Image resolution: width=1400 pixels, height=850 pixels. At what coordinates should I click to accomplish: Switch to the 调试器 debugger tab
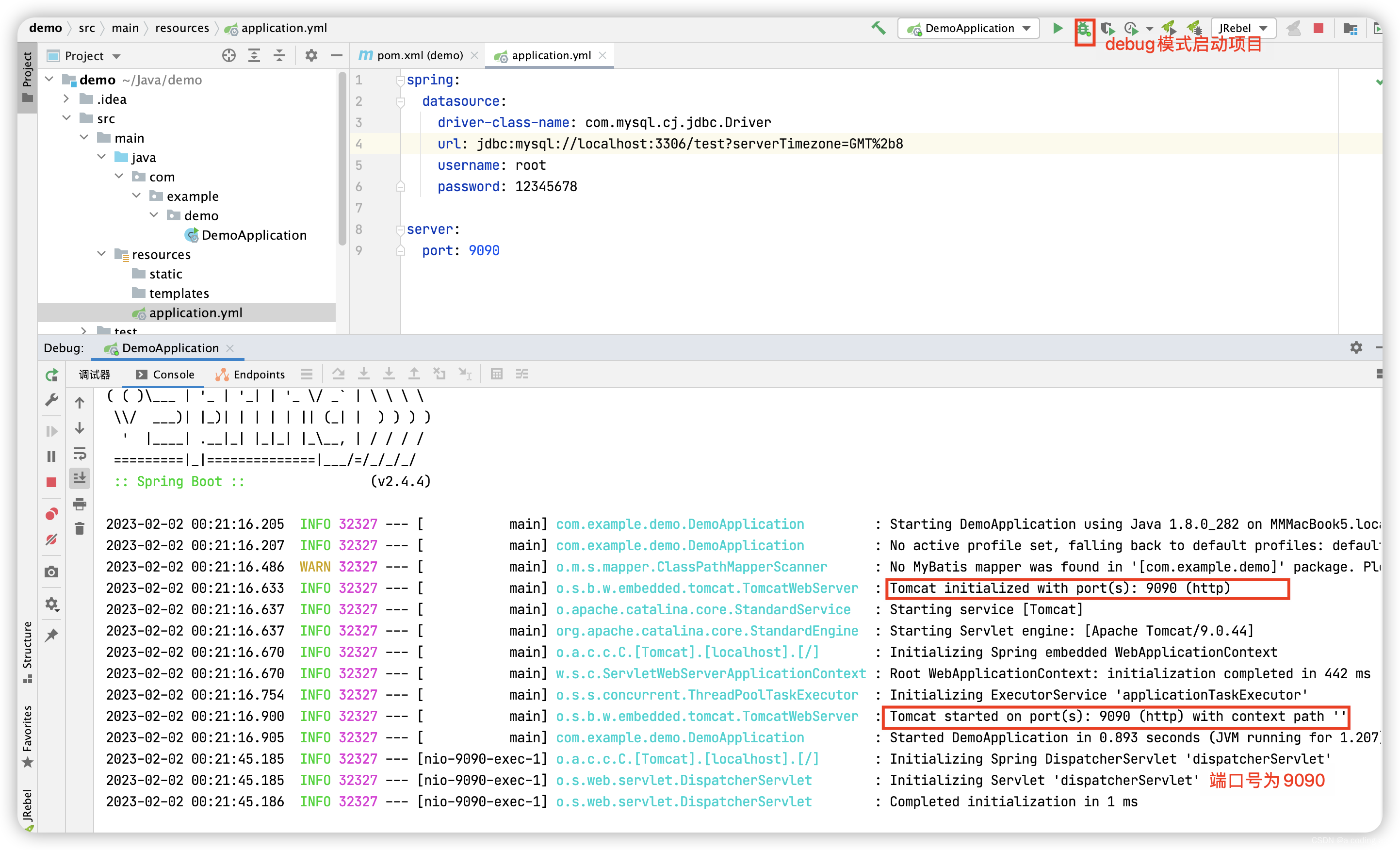click(95, 375)
